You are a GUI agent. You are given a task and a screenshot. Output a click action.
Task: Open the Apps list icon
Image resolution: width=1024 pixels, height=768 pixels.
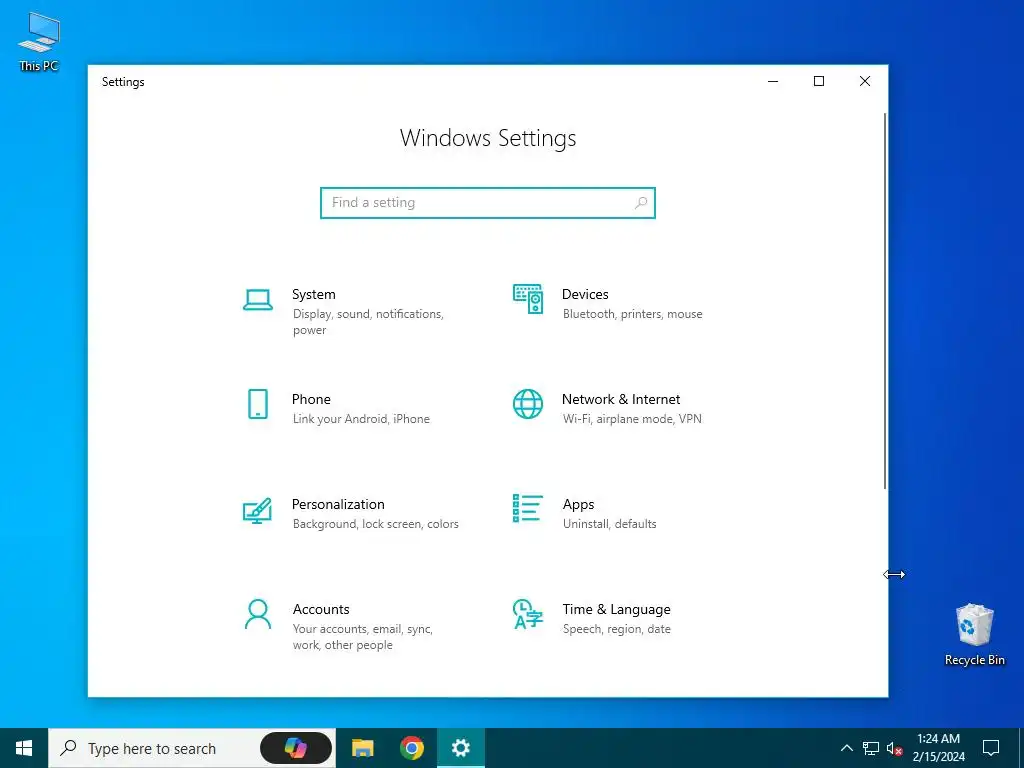pyautogui.click(x=528, y=508)
